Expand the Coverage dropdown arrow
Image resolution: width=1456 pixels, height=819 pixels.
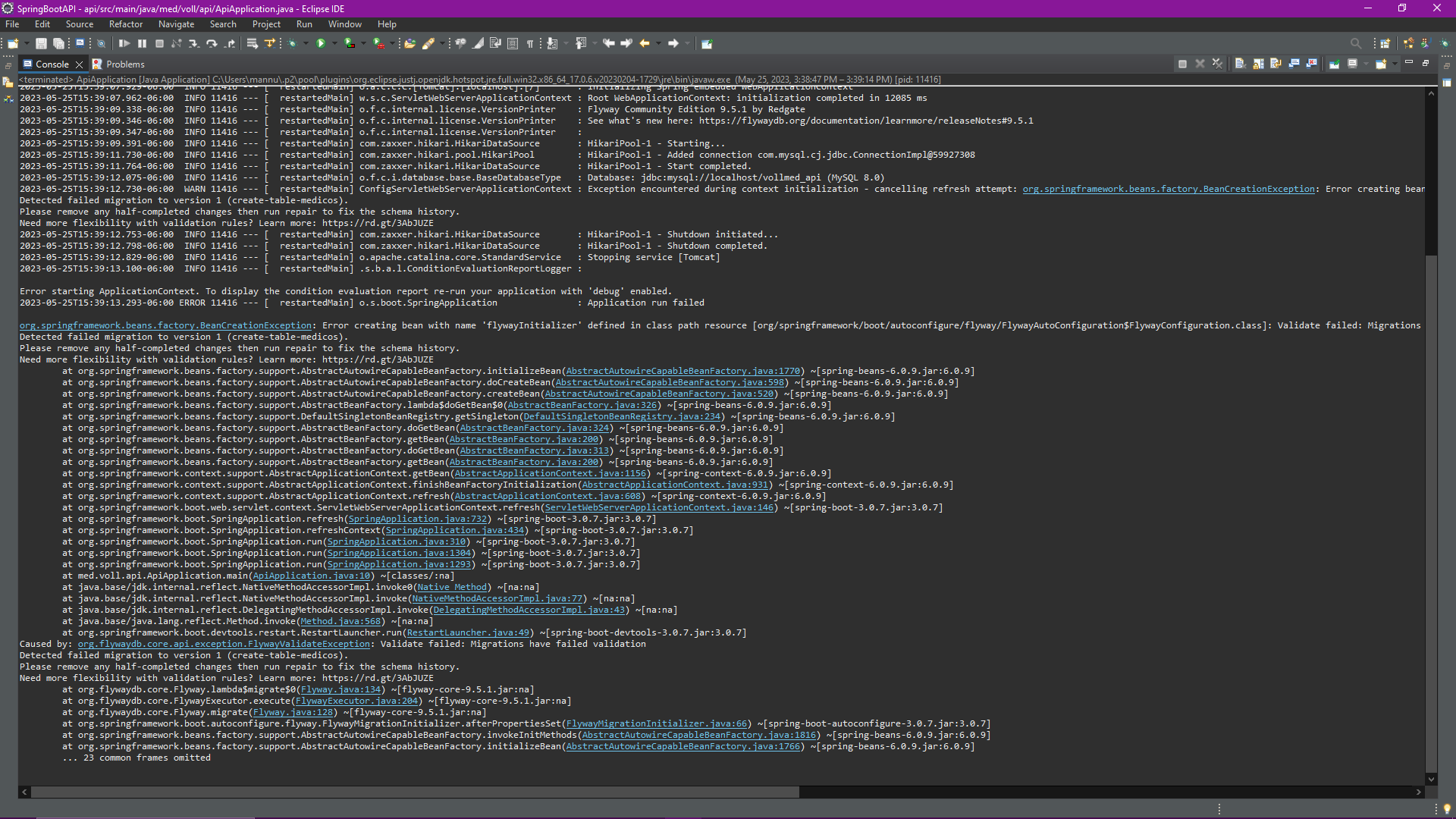[363, 43]
